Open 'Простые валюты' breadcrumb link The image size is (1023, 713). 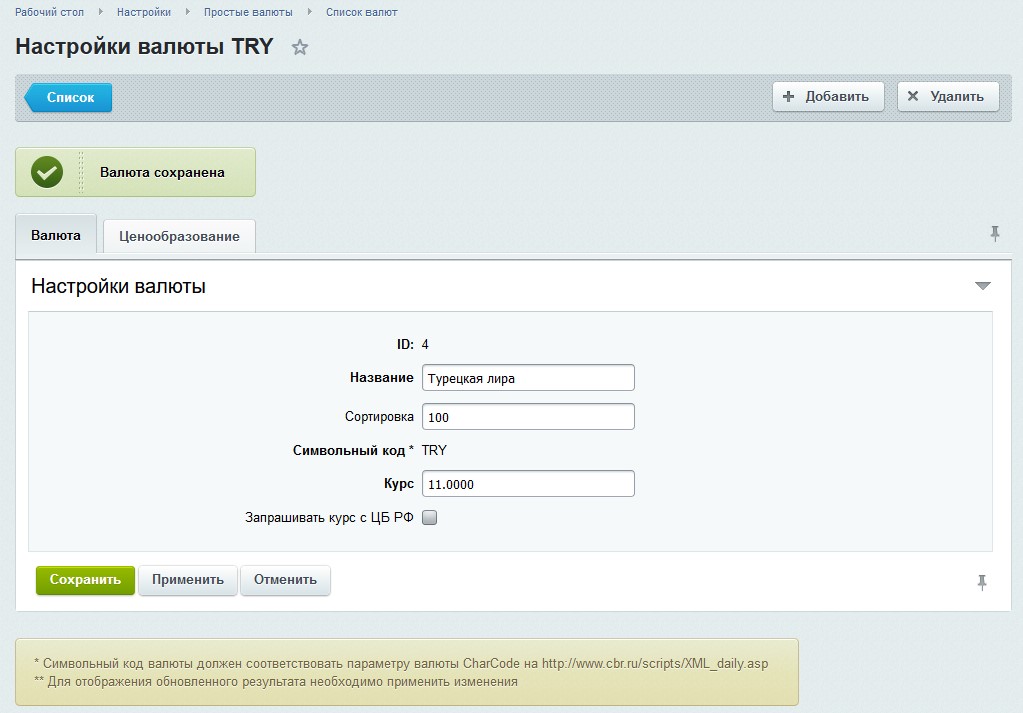click(248, 12)
